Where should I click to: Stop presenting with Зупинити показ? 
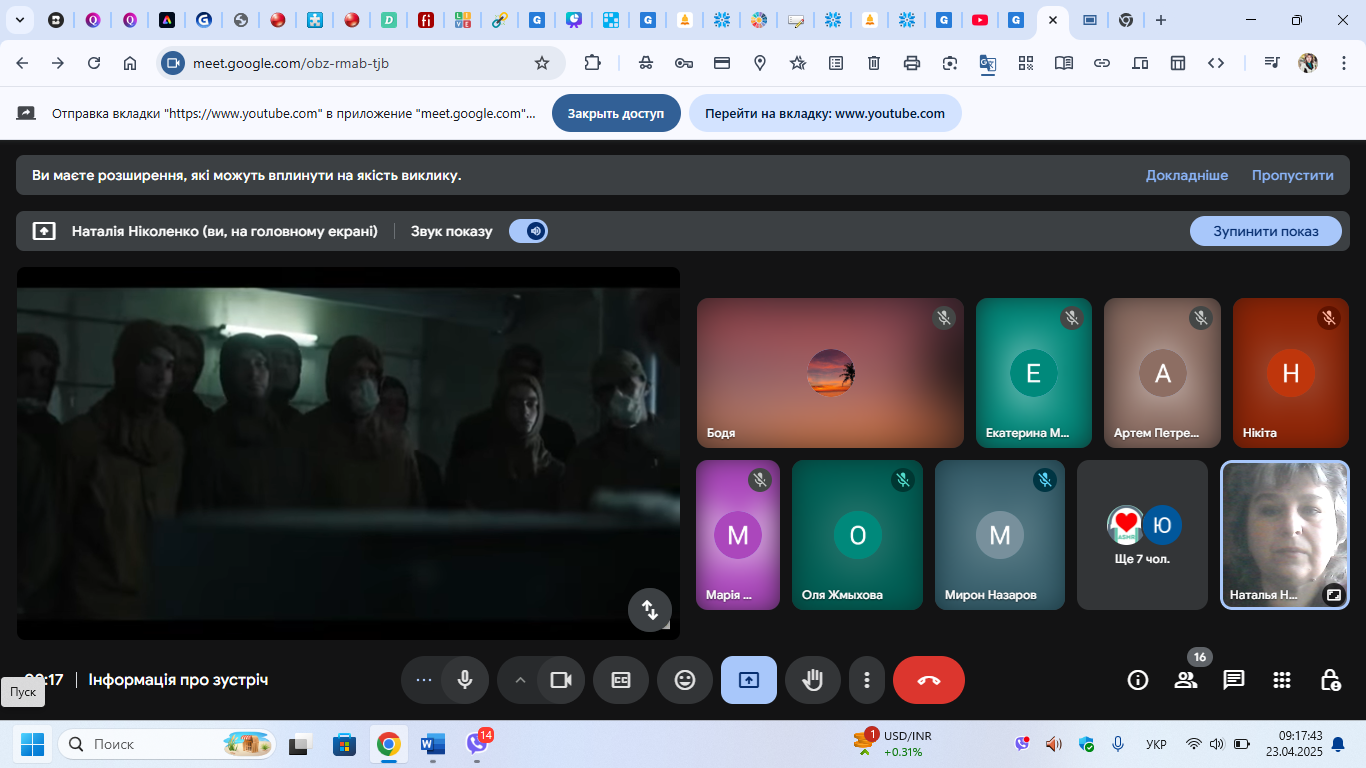coord(1266,231)
